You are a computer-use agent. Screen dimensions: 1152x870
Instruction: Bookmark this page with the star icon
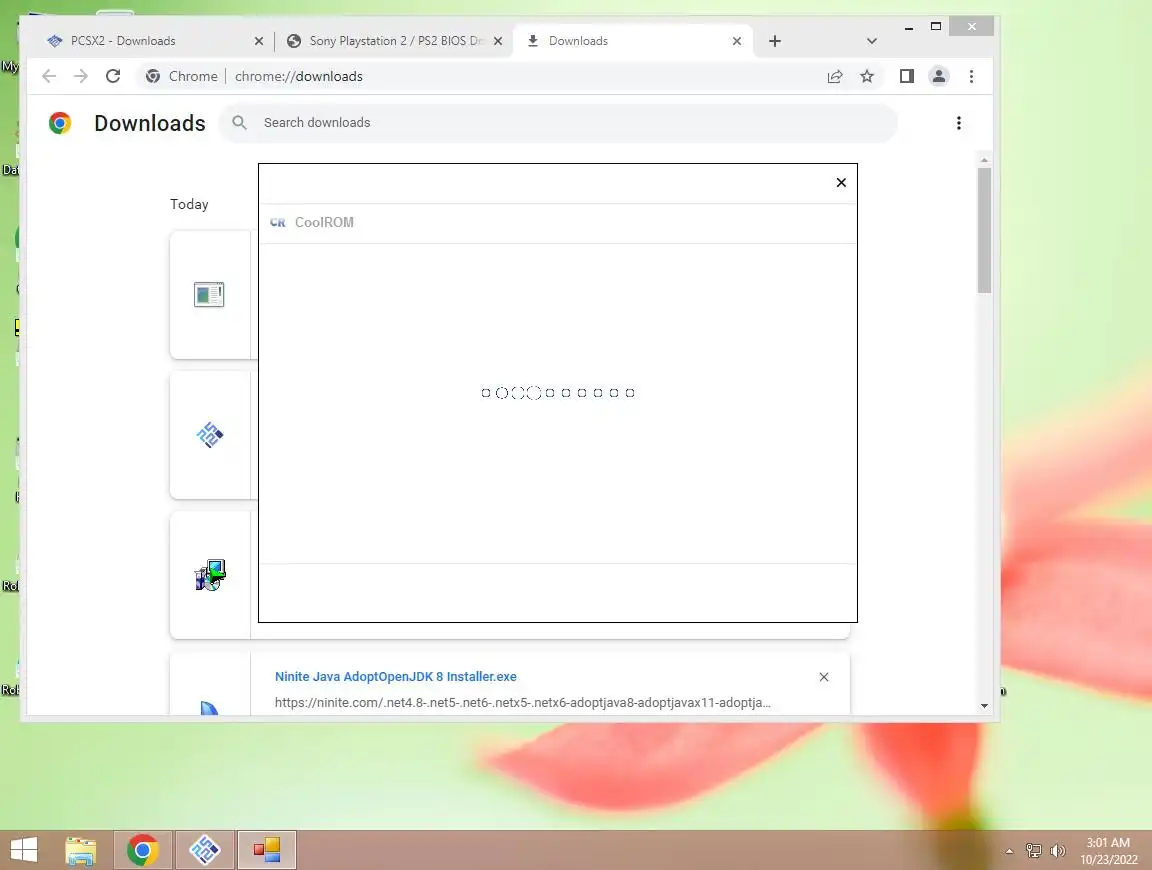point(867,76)
